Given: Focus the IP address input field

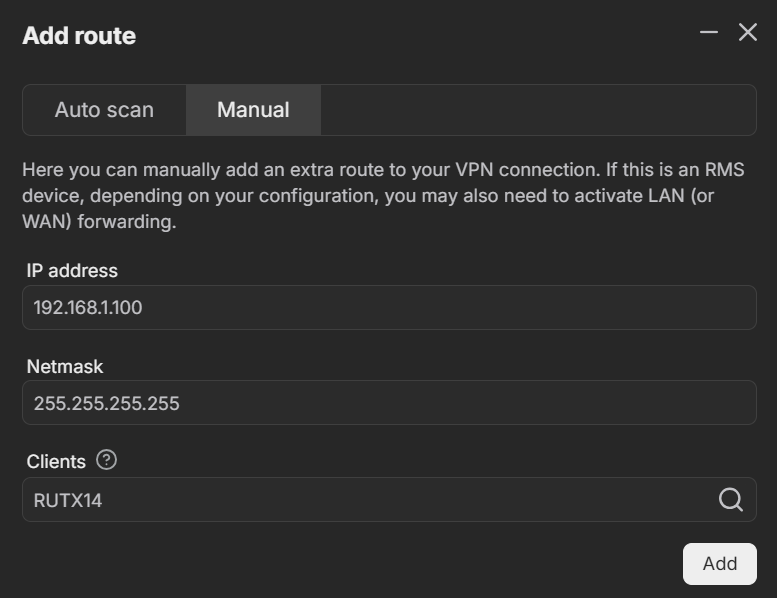Looking at the screenshot, I should (388, 308).
